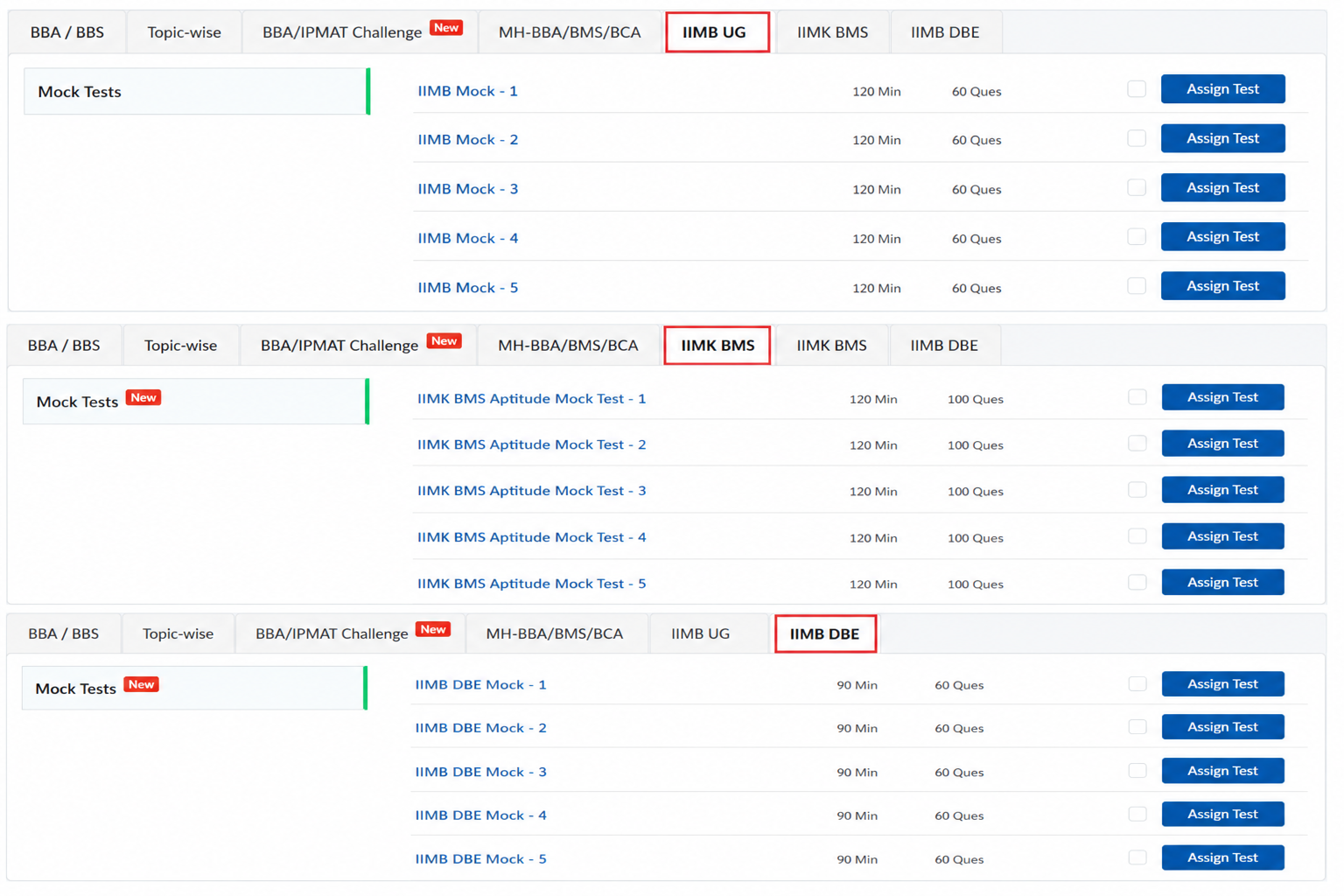Screen dimensions: 1344x896
Task: Open MH-BBA/BMS/BCA tab above IIMK BMS Aptitude list
Action: [x=568, y=345]
